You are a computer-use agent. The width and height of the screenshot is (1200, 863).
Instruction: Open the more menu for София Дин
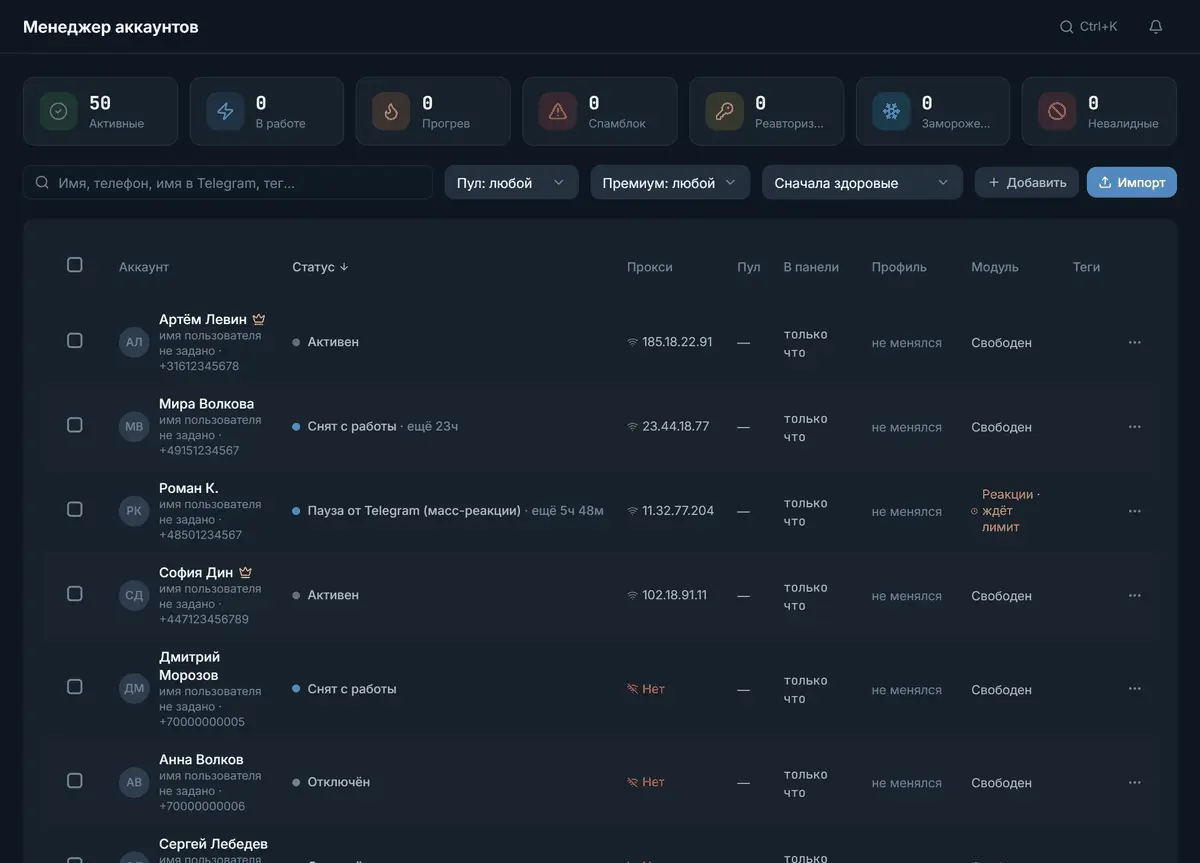click(x=1134, y=596)
